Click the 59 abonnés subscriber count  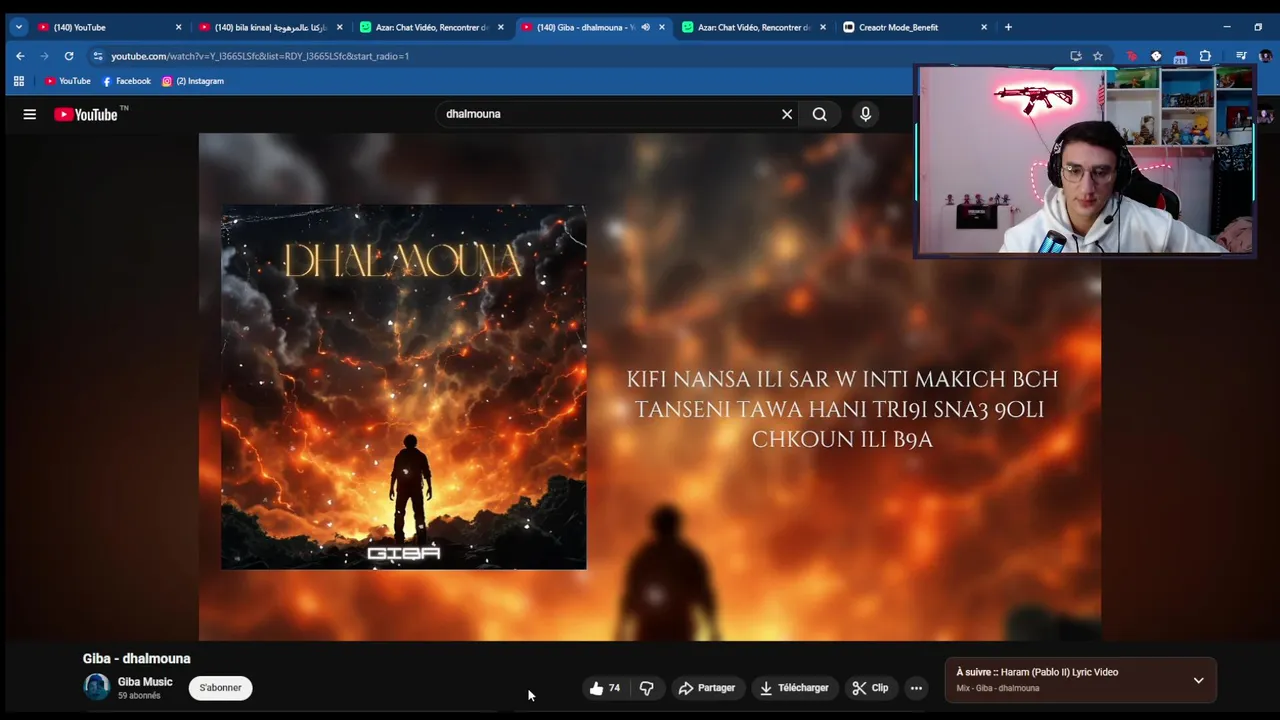(139, 696)
